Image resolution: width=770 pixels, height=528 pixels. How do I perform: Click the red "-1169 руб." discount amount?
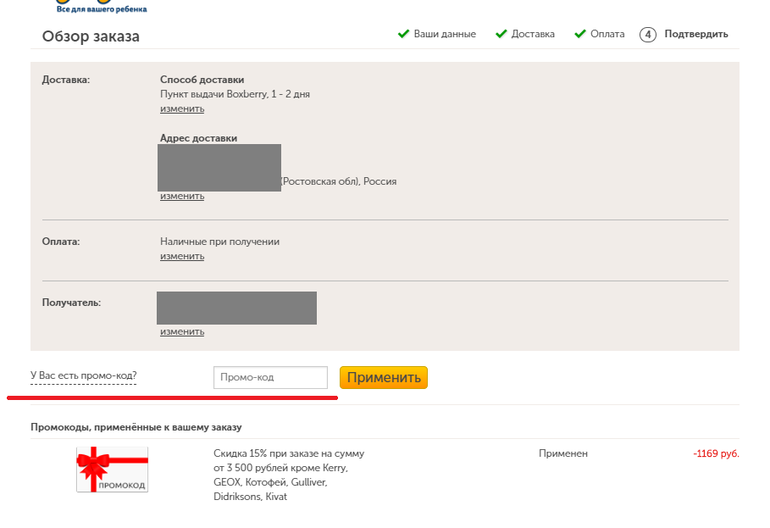pyautogui.click(x=715, y=454)
